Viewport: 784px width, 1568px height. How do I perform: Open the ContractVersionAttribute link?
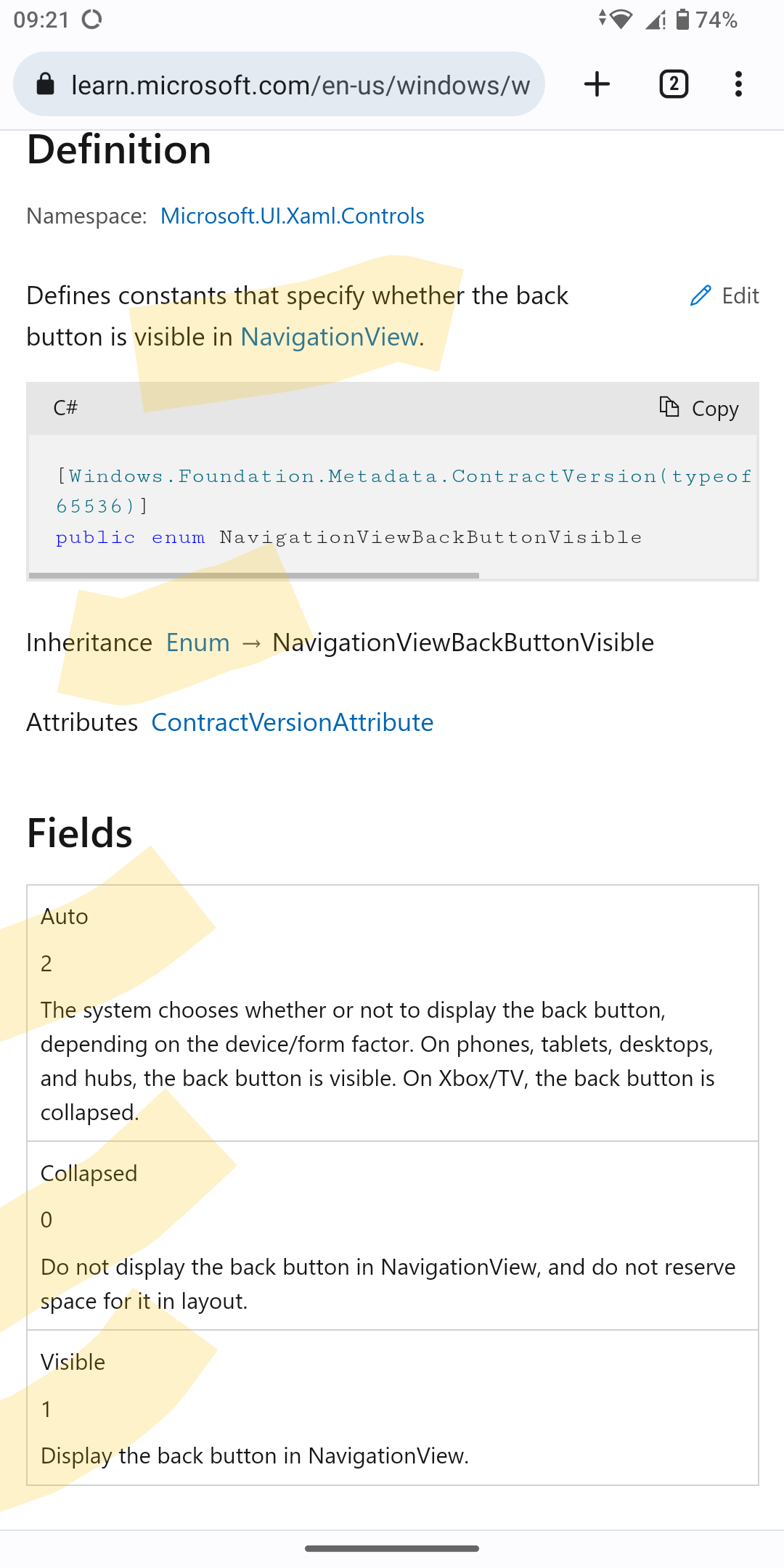pos(293,722)
